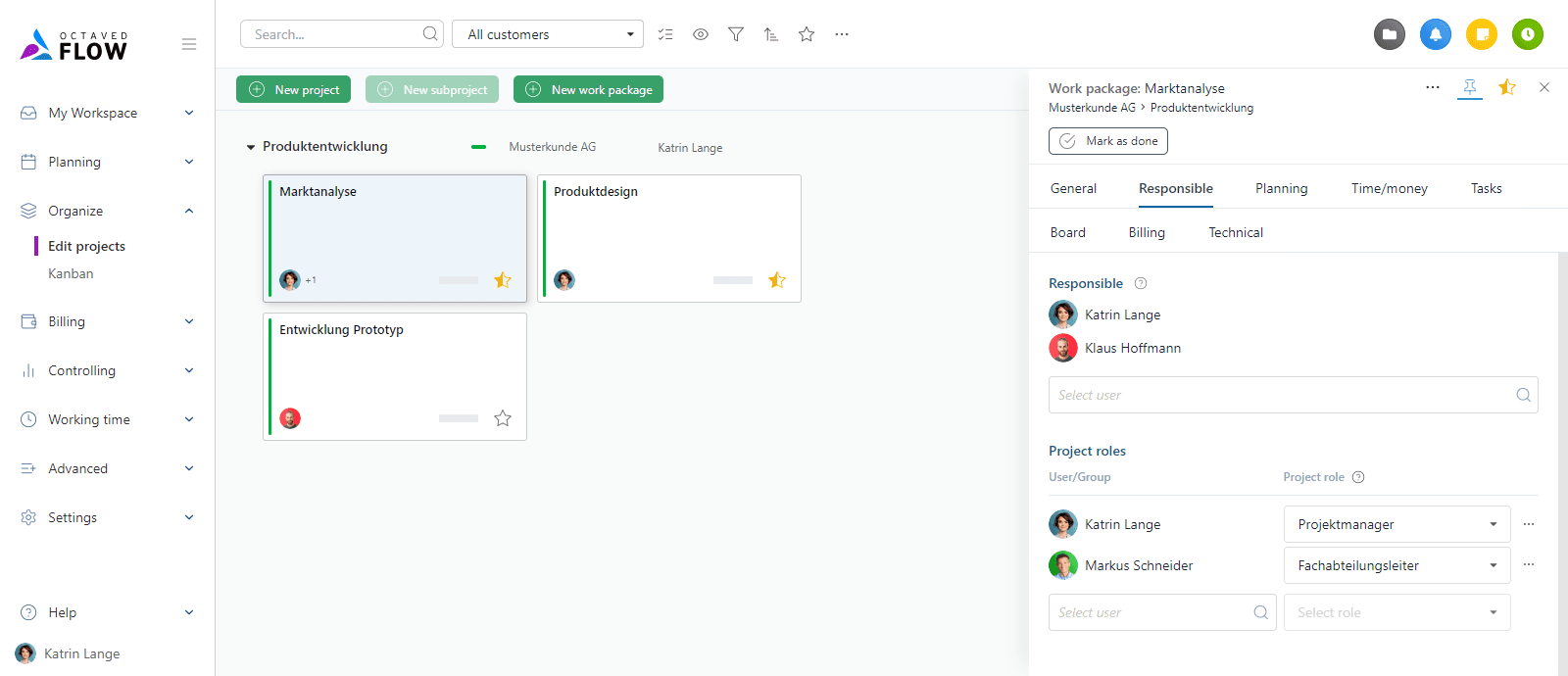This screenshot has height=676, width=1568.
Task: Click the Mark as done button
Action: (1108, 141)
